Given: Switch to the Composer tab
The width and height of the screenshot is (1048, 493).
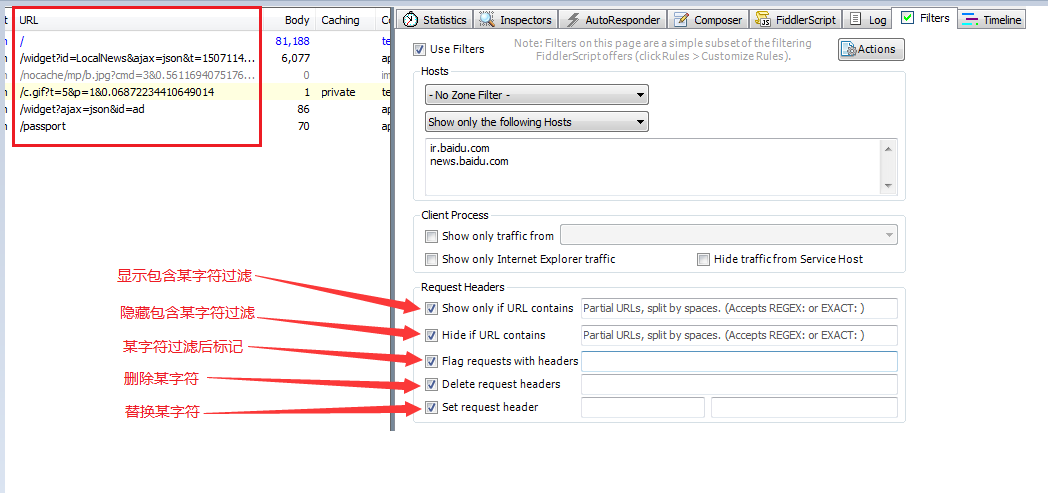Looking at the screenshot, I should coord(708,19).
